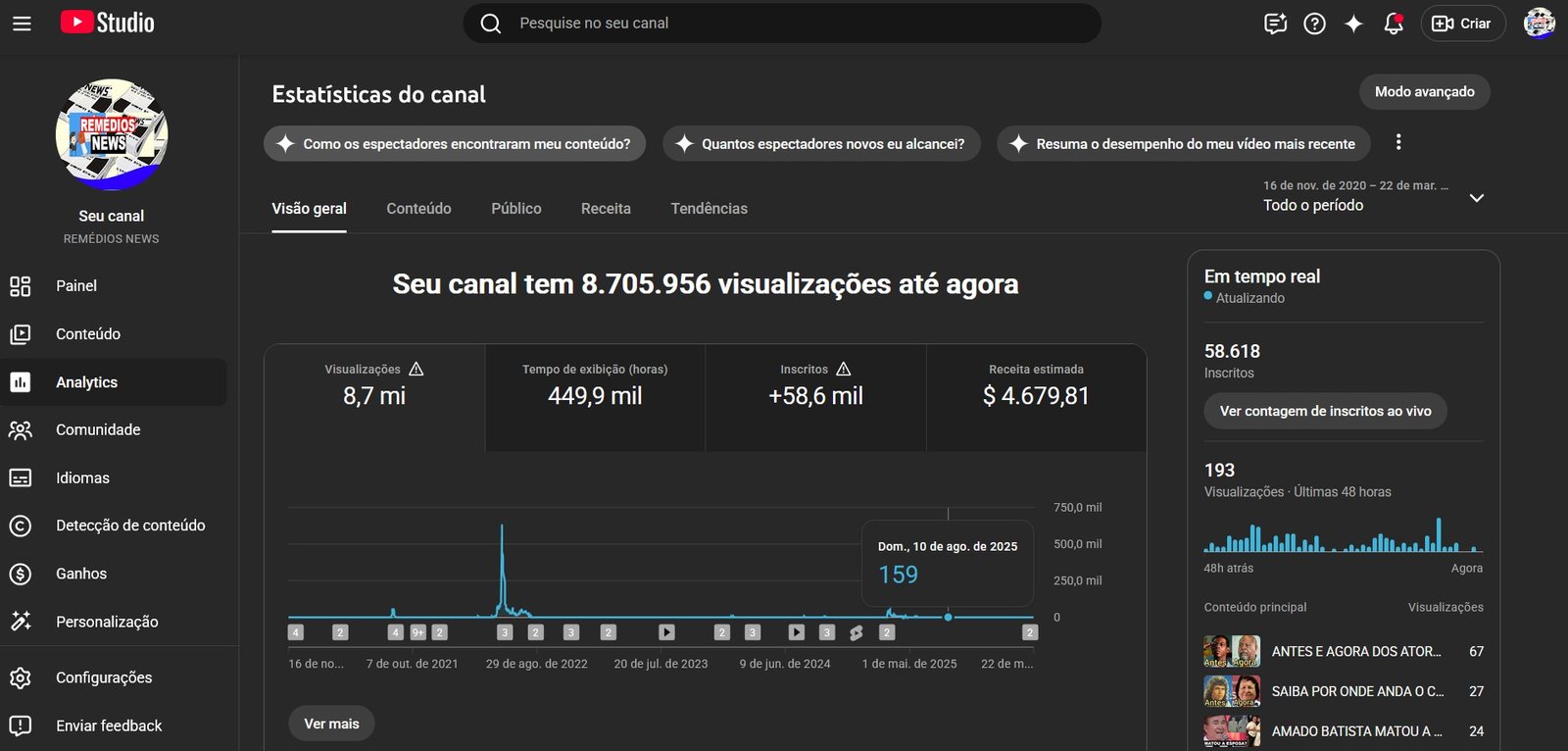Click the warning triangle next to Inscritos

coord(844,369)
